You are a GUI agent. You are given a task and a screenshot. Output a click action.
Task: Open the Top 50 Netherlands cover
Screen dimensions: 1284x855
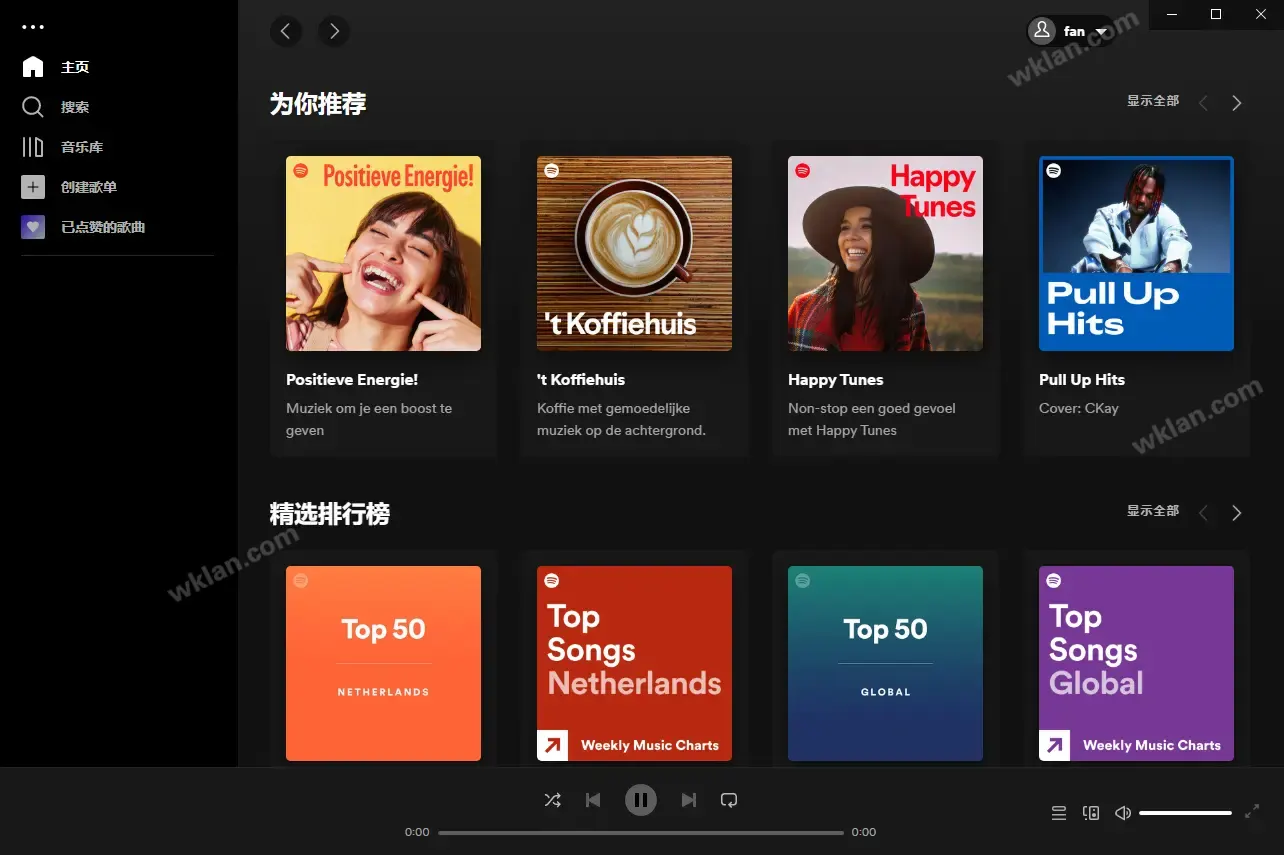click(x=383, y=663)
